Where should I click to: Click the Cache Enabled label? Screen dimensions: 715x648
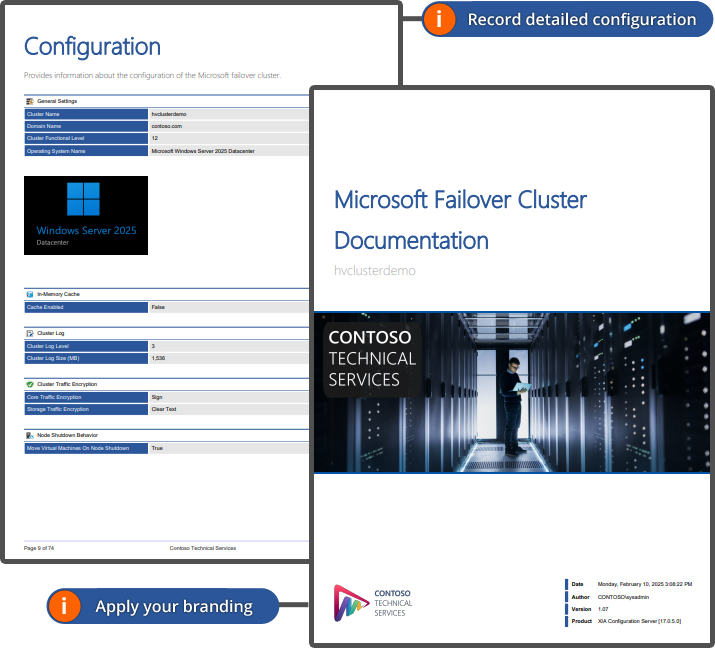(x=86, y=307)
